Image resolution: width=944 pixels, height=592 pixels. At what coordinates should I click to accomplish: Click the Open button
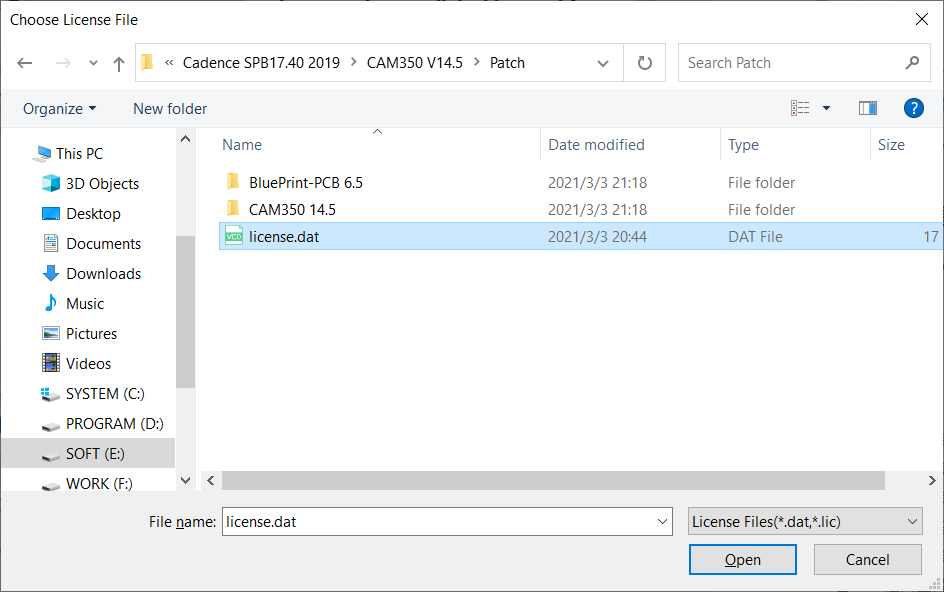(x=742, y=559)
